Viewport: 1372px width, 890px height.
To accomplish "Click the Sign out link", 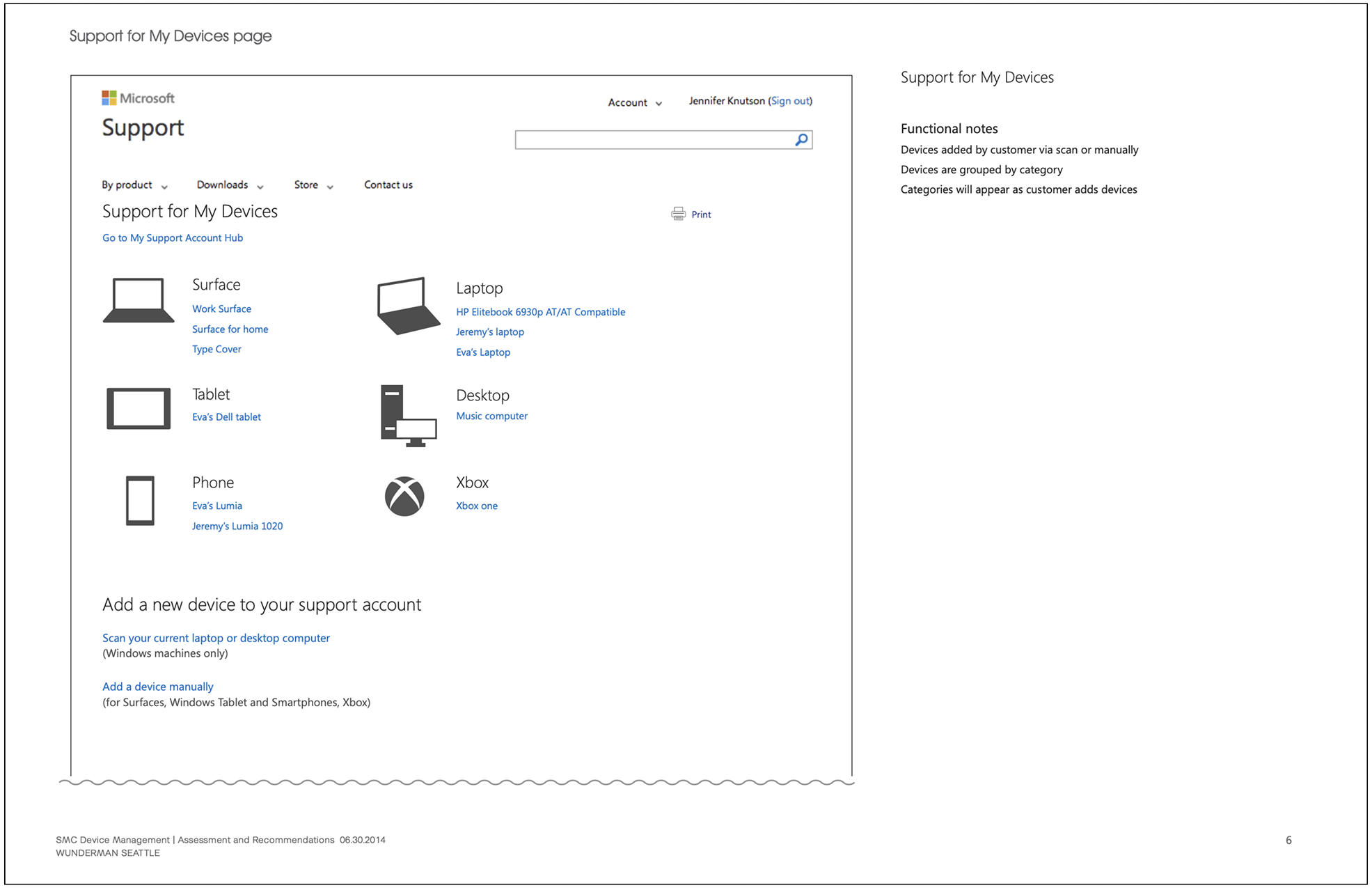I will pos(790,100).
